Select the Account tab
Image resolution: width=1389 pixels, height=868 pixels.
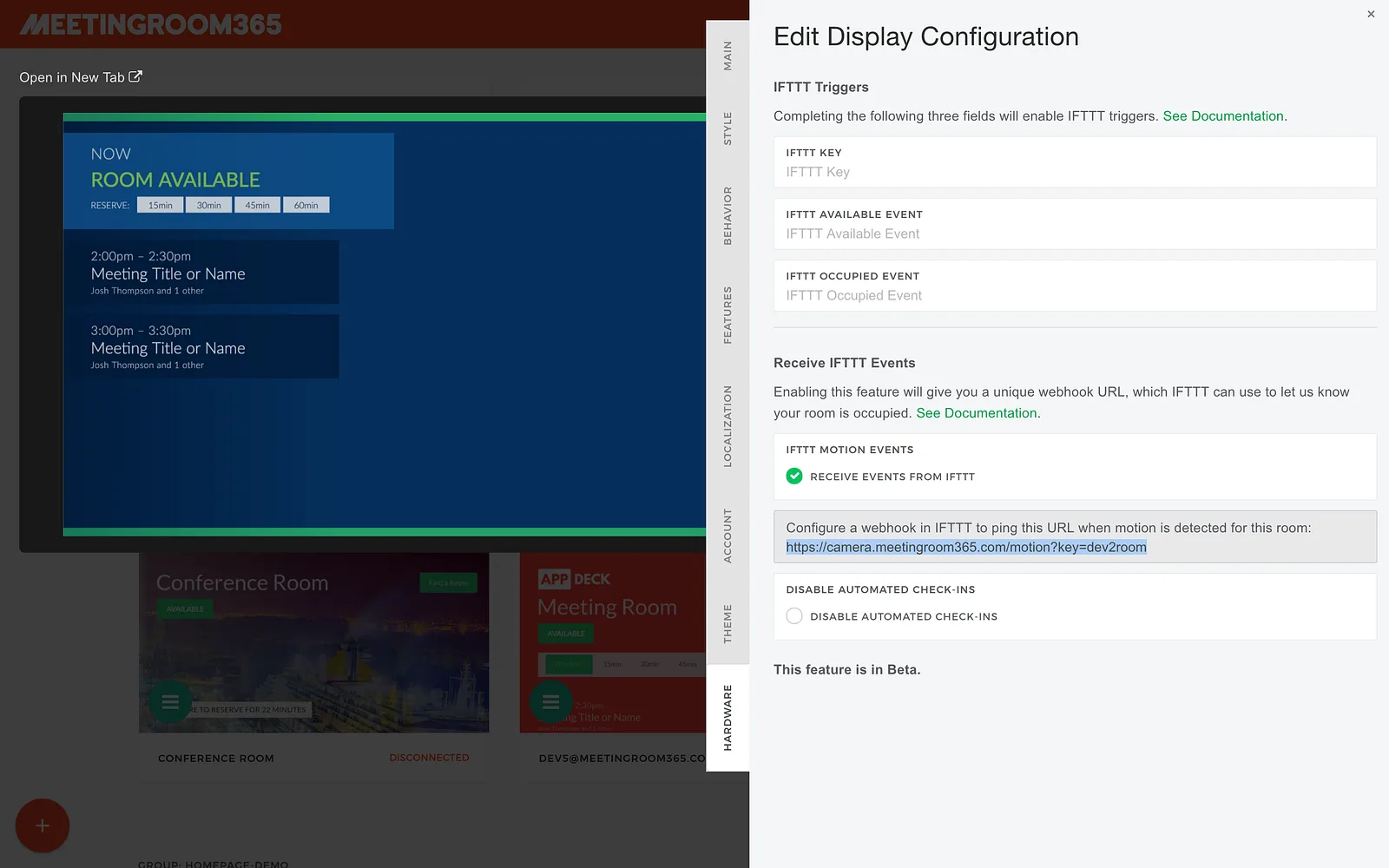[727, 536]
